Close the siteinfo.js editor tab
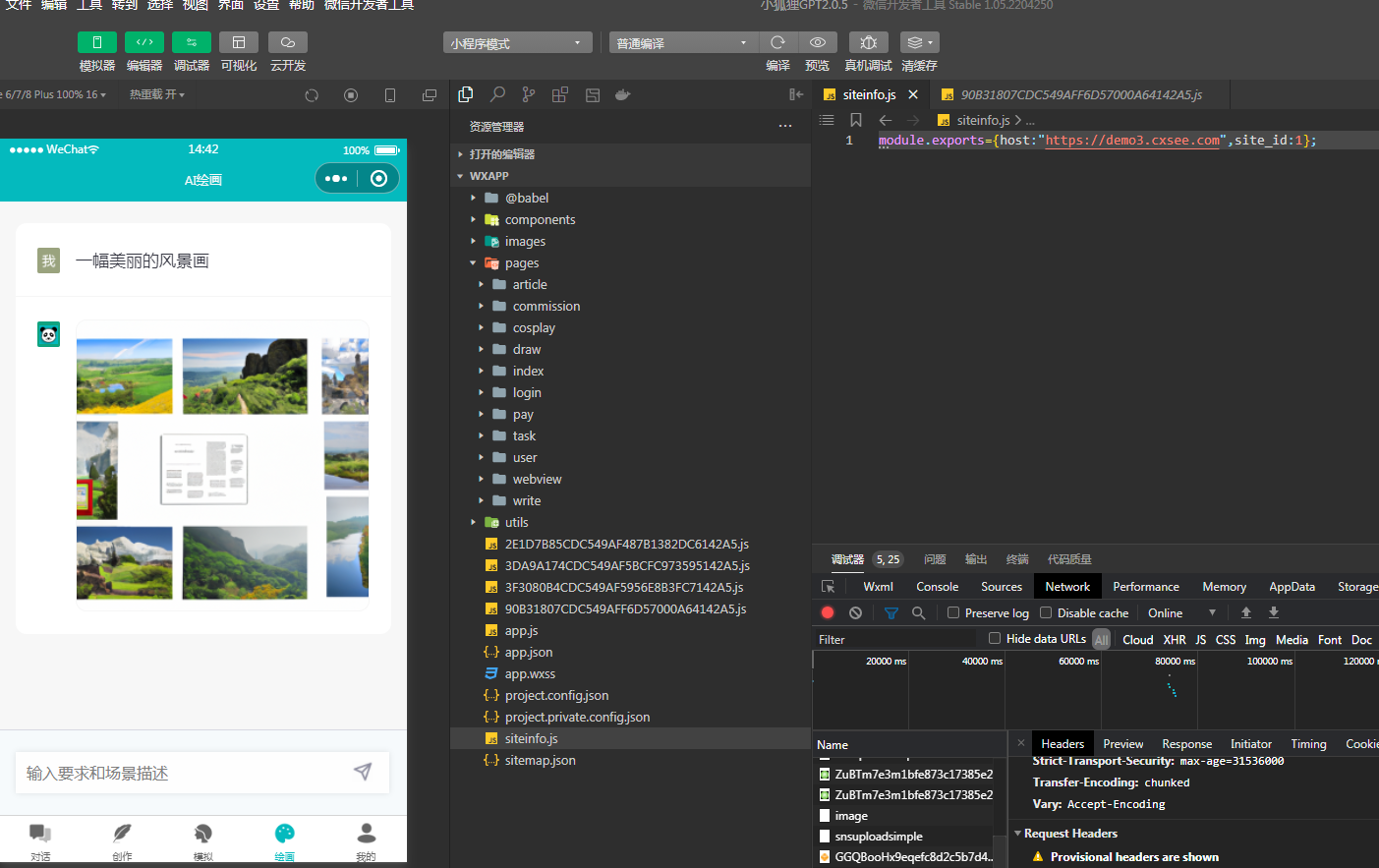Screen dimensions: 1379x868 [913, 94]
